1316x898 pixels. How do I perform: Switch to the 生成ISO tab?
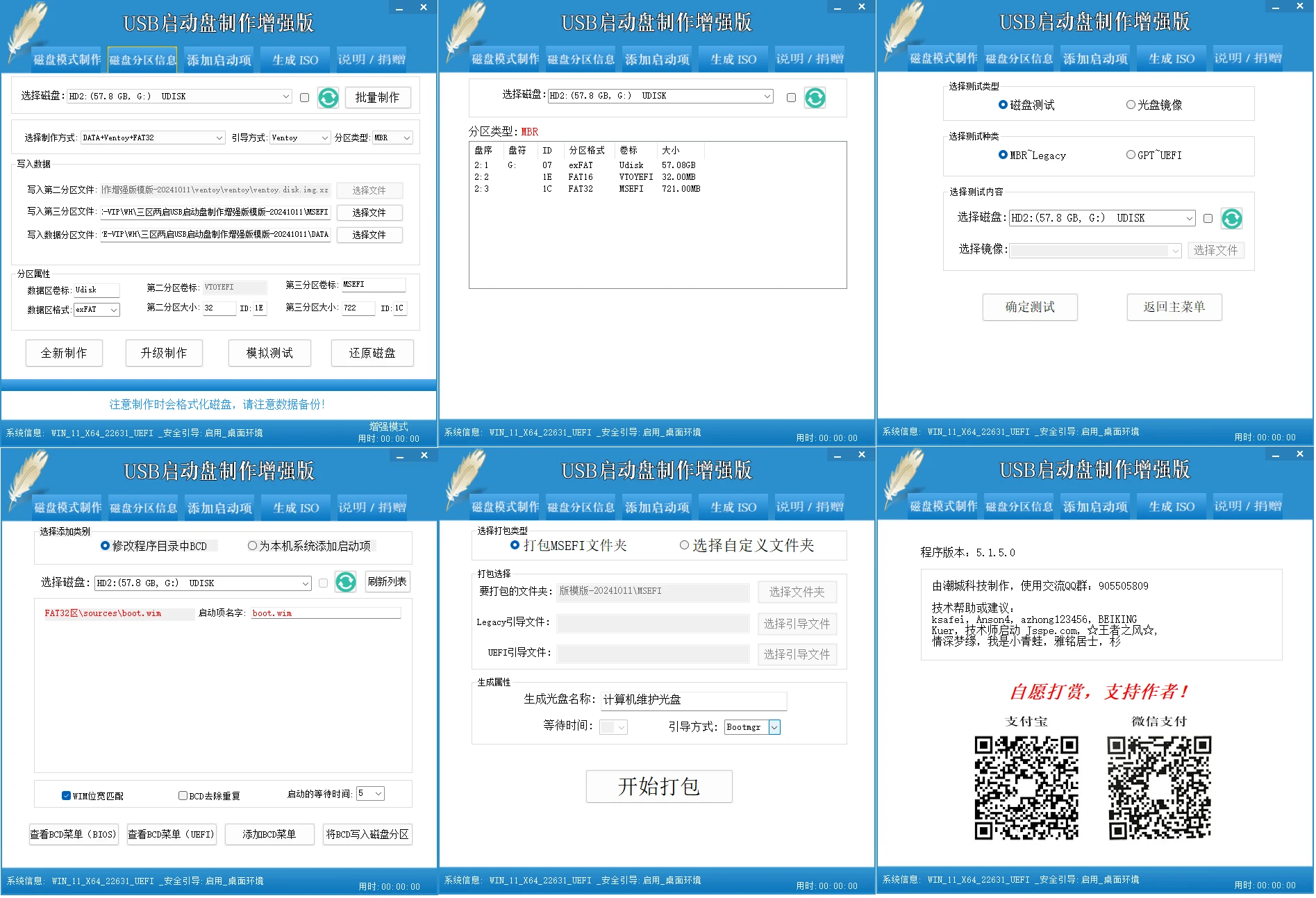tap(294, 59)
